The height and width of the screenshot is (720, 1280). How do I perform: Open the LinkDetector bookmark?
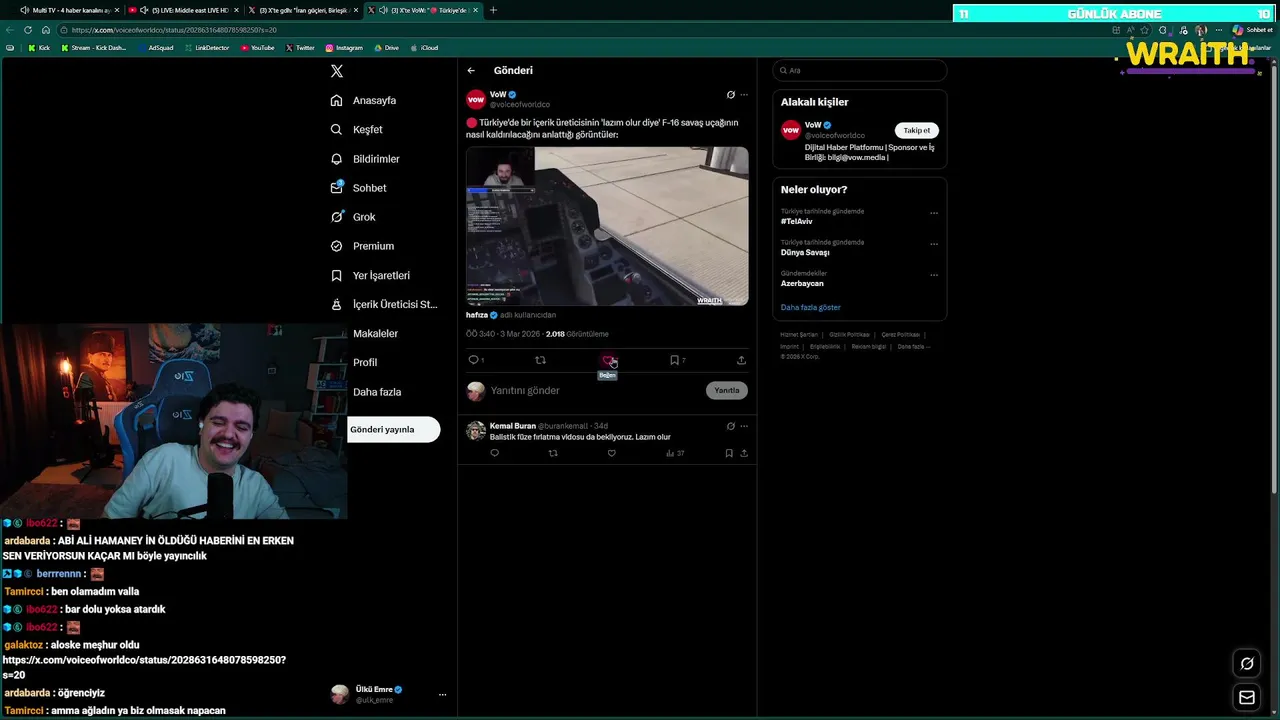click(x=208, y=48)
